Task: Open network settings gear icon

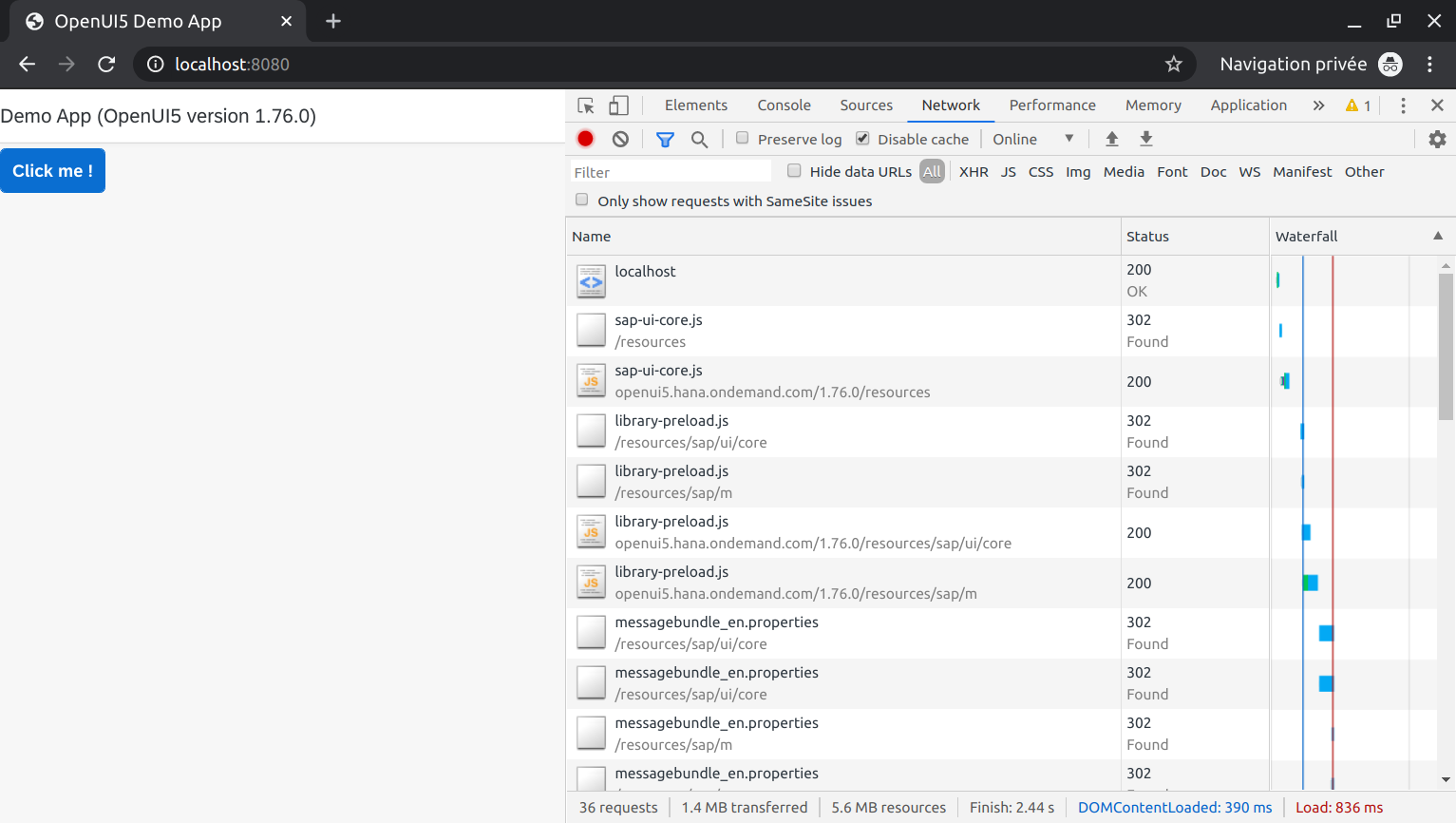Action: (1437, 139)
